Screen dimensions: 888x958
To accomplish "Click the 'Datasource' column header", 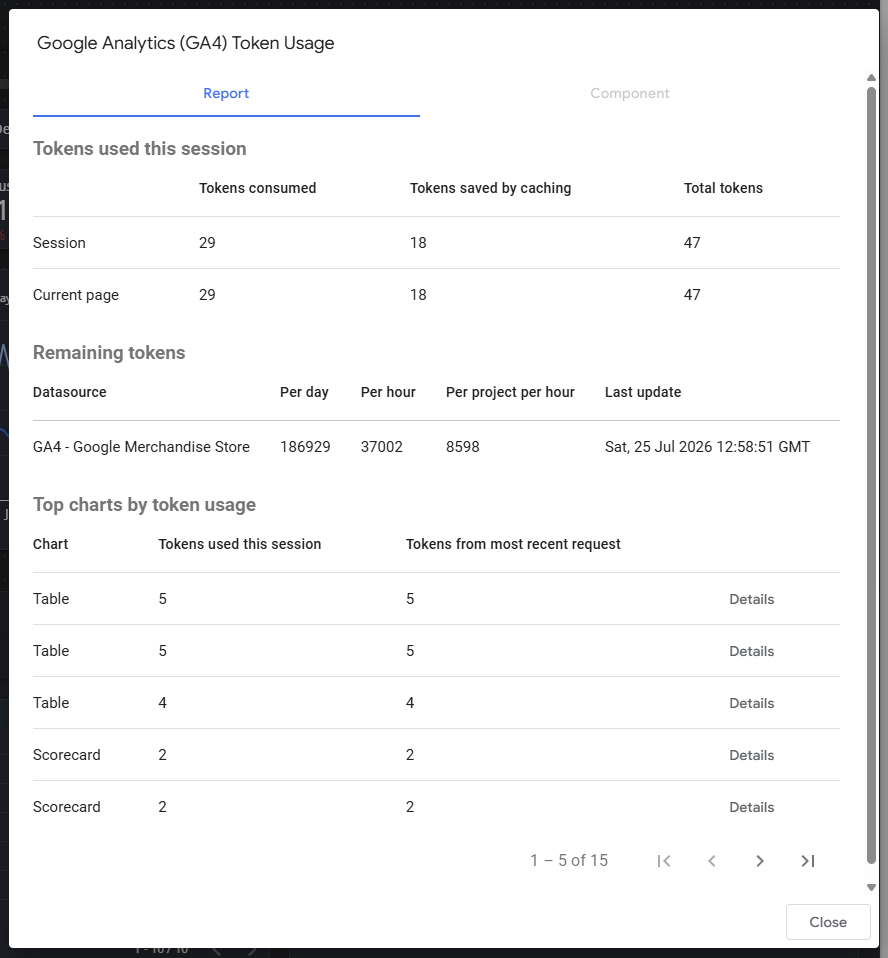I will pyautogui.click(x=70, y=392).
